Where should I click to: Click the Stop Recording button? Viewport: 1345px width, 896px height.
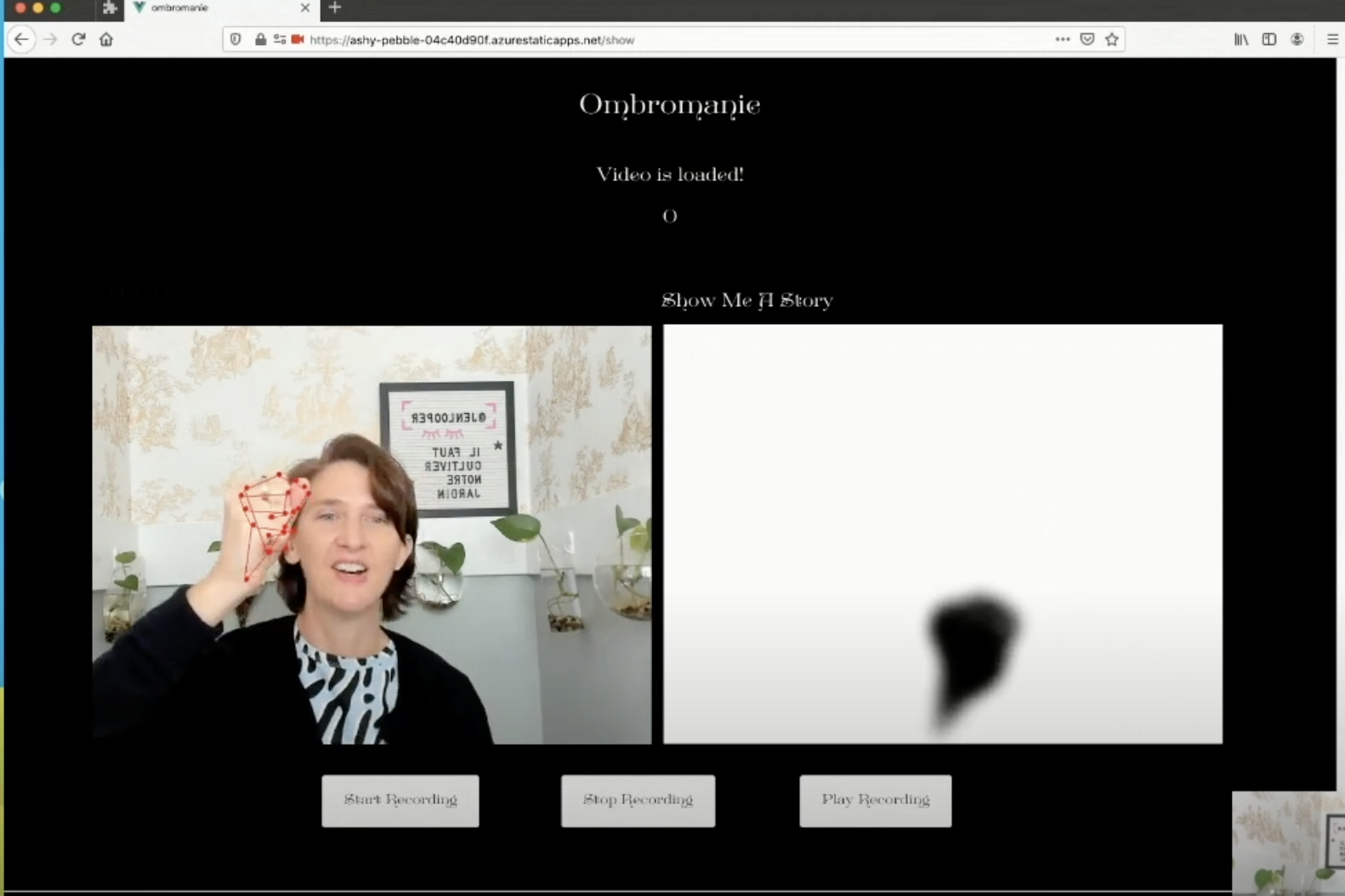click(638, 801)
